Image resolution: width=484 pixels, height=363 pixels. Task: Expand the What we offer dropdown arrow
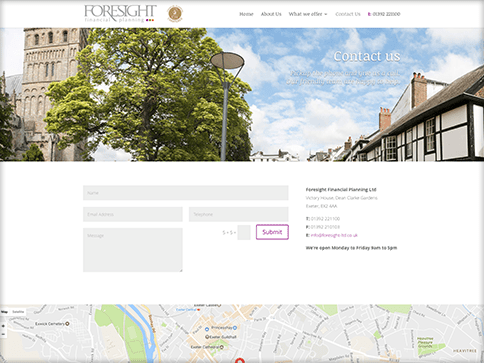pos(326,14)
